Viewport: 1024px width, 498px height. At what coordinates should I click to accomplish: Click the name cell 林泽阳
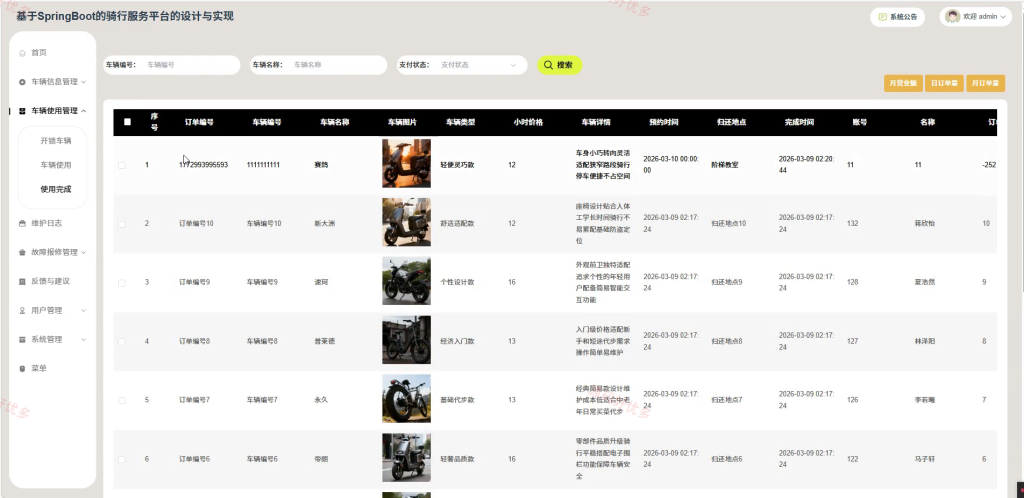[925, 341]
